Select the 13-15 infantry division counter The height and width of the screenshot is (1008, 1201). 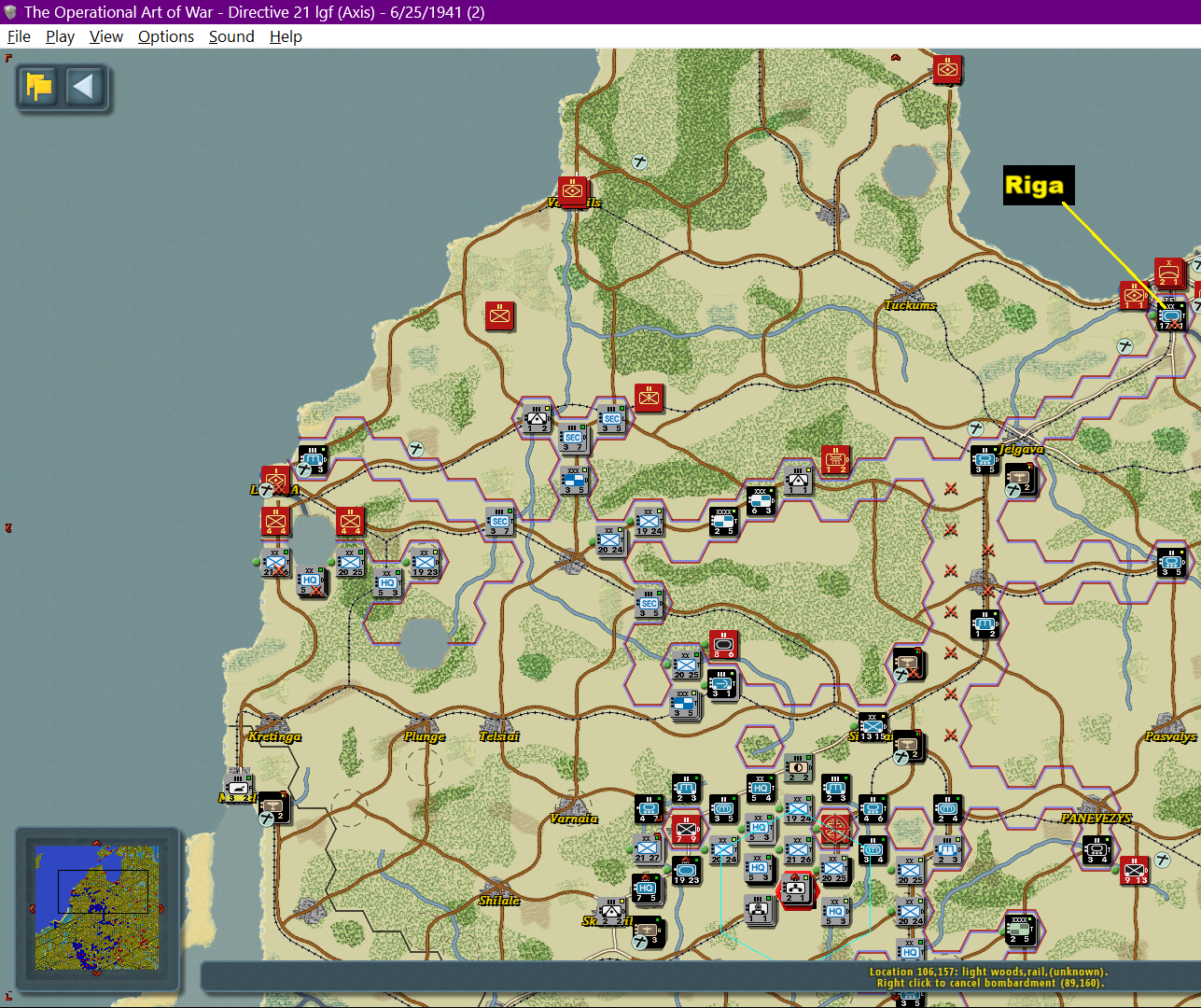coord(873,727)
